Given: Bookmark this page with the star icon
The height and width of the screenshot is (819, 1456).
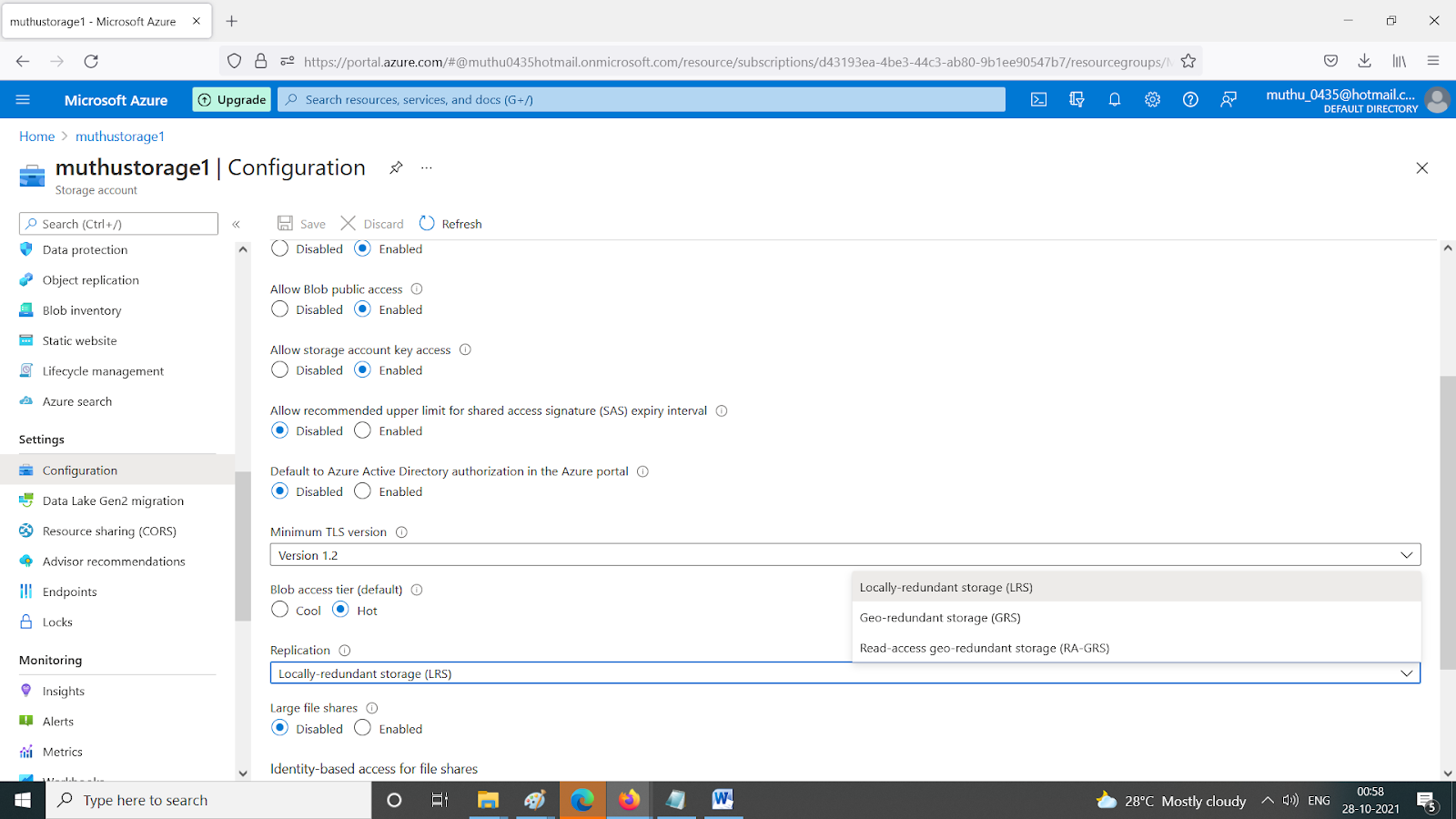Looking at the screenshot, I should pos(1188,61).
